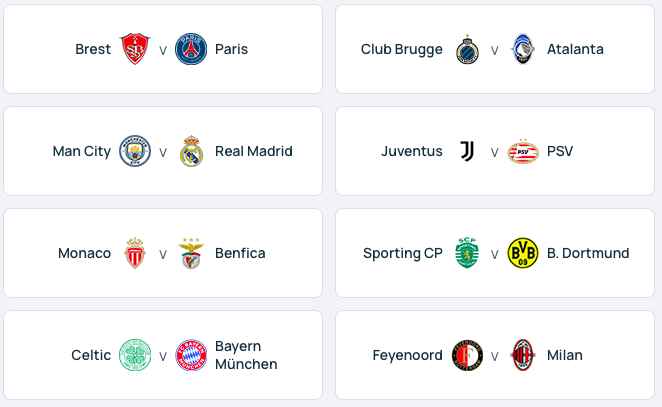This screenshot has height=407, width=662.
Task: Click the Atalanta club crest
Action: tap(523, 49)
